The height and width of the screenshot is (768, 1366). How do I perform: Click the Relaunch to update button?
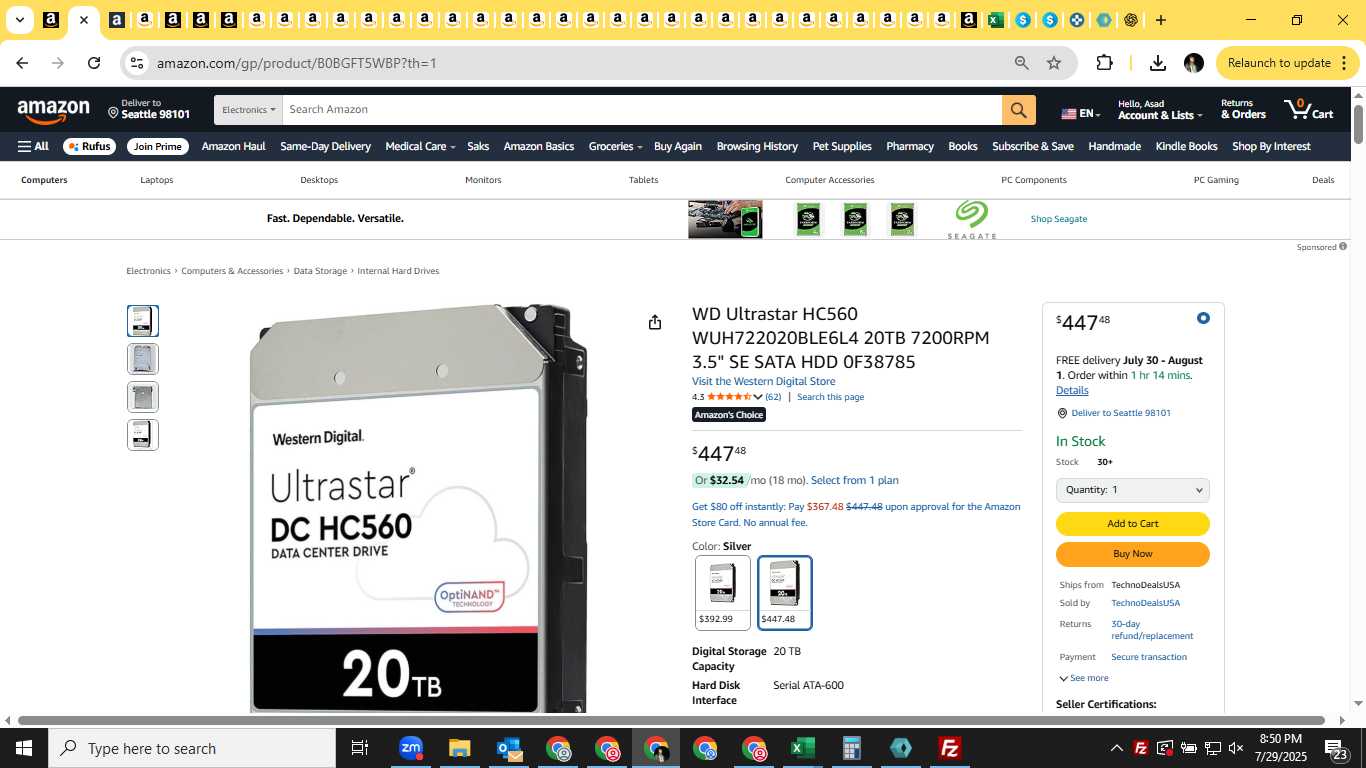pyautogui.click(x=1288, y=63)
